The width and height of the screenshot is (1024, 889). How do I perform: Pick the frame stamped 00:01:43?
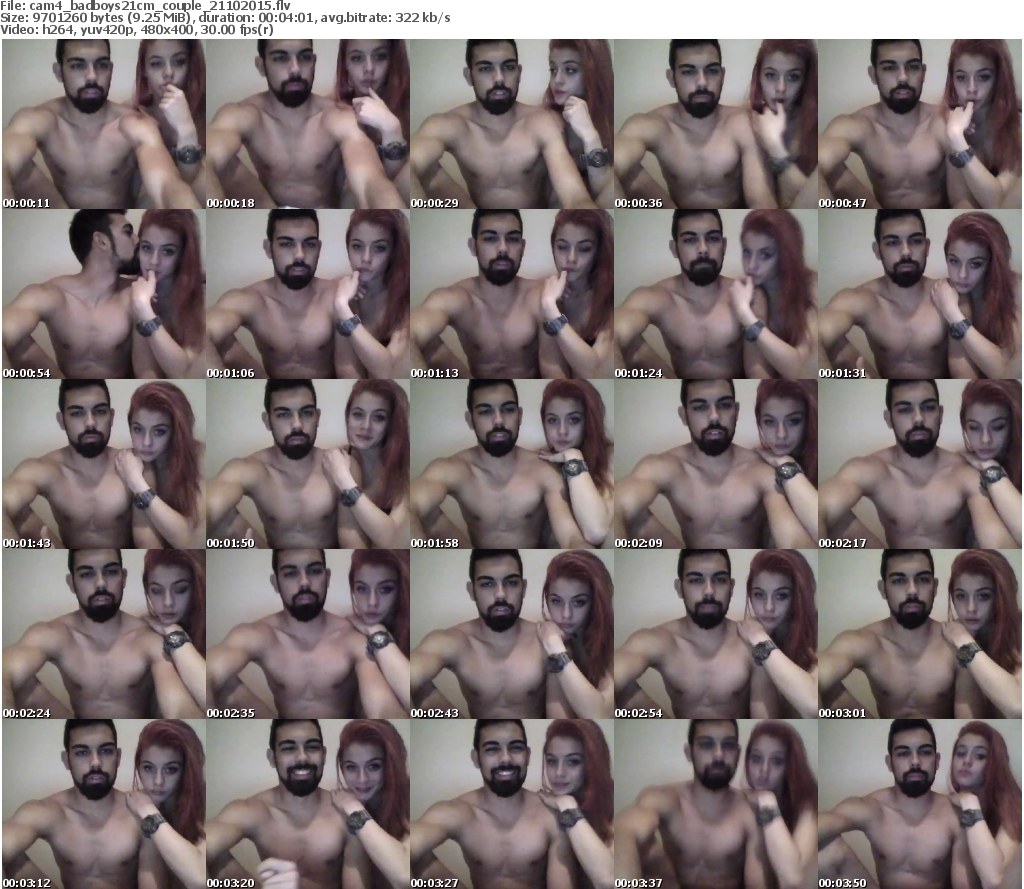104,464
